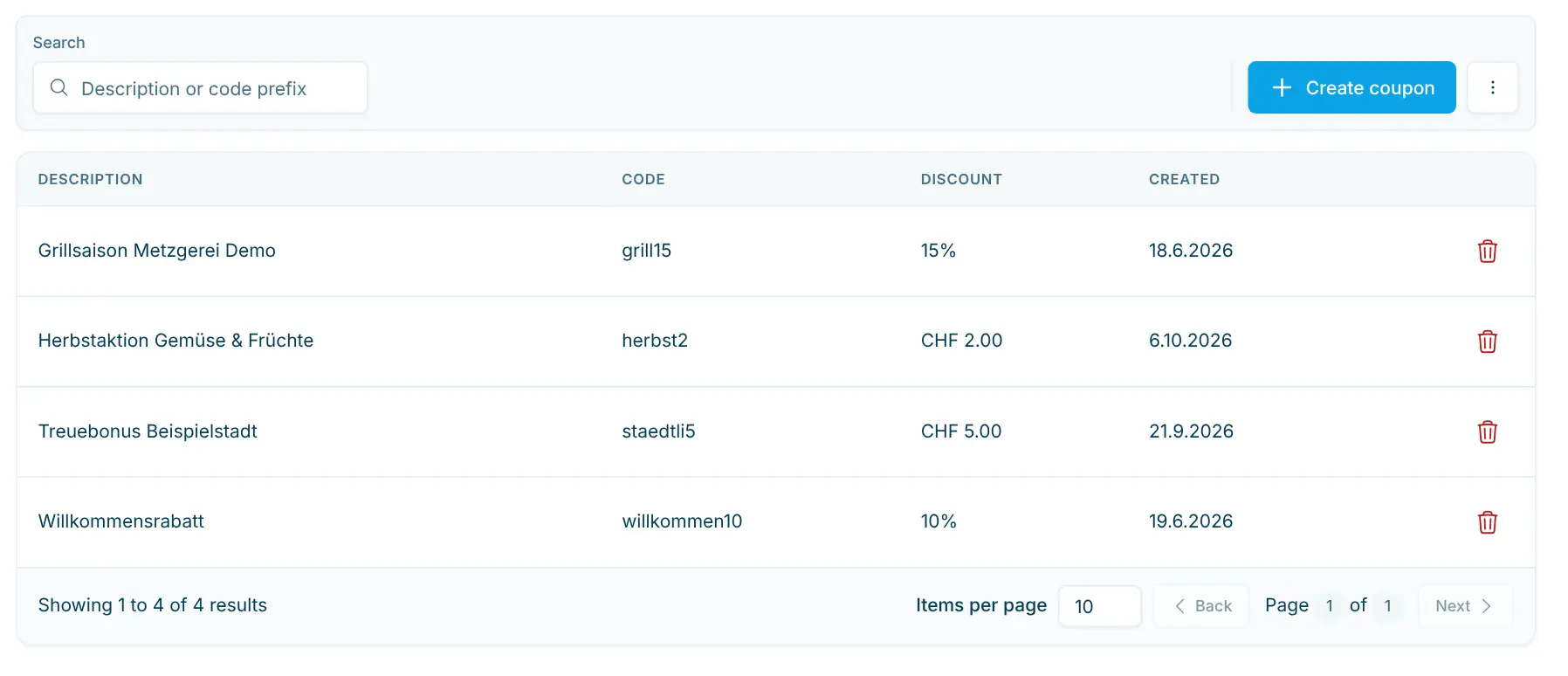
Task: Click the grill15 coupon code
Action: (x=646, y=251)
